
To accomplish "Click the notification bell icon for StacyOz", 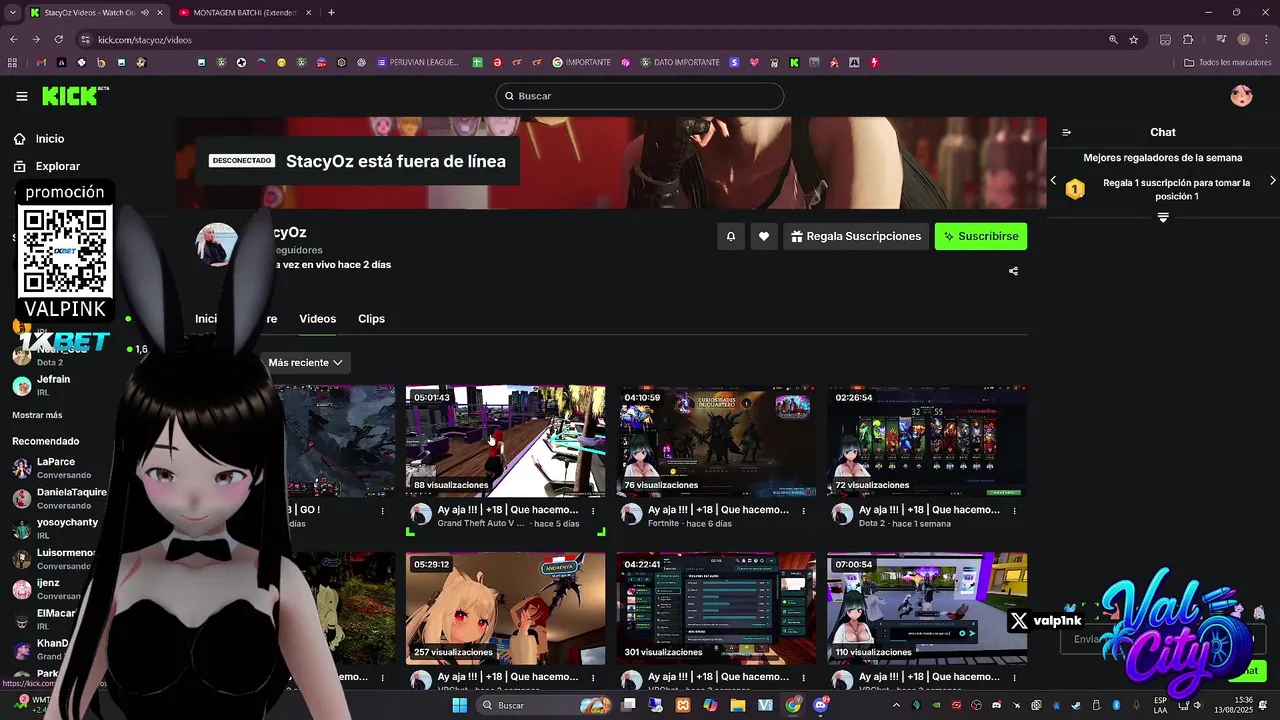I will tap(731, 237).
